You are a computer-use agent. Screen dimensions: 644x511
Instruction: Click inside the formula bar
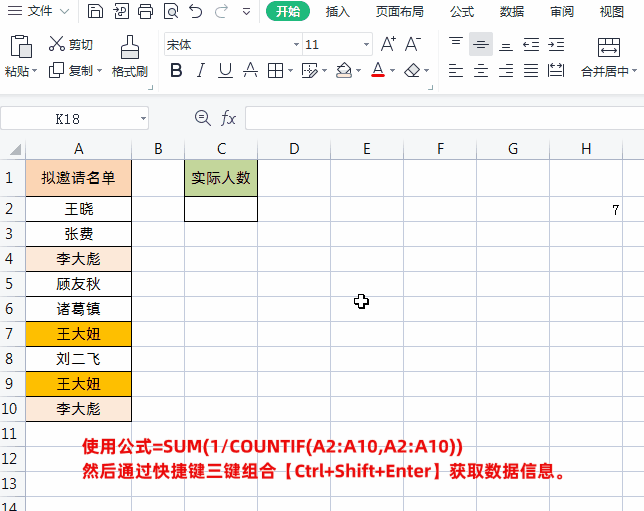coord(444,118)
